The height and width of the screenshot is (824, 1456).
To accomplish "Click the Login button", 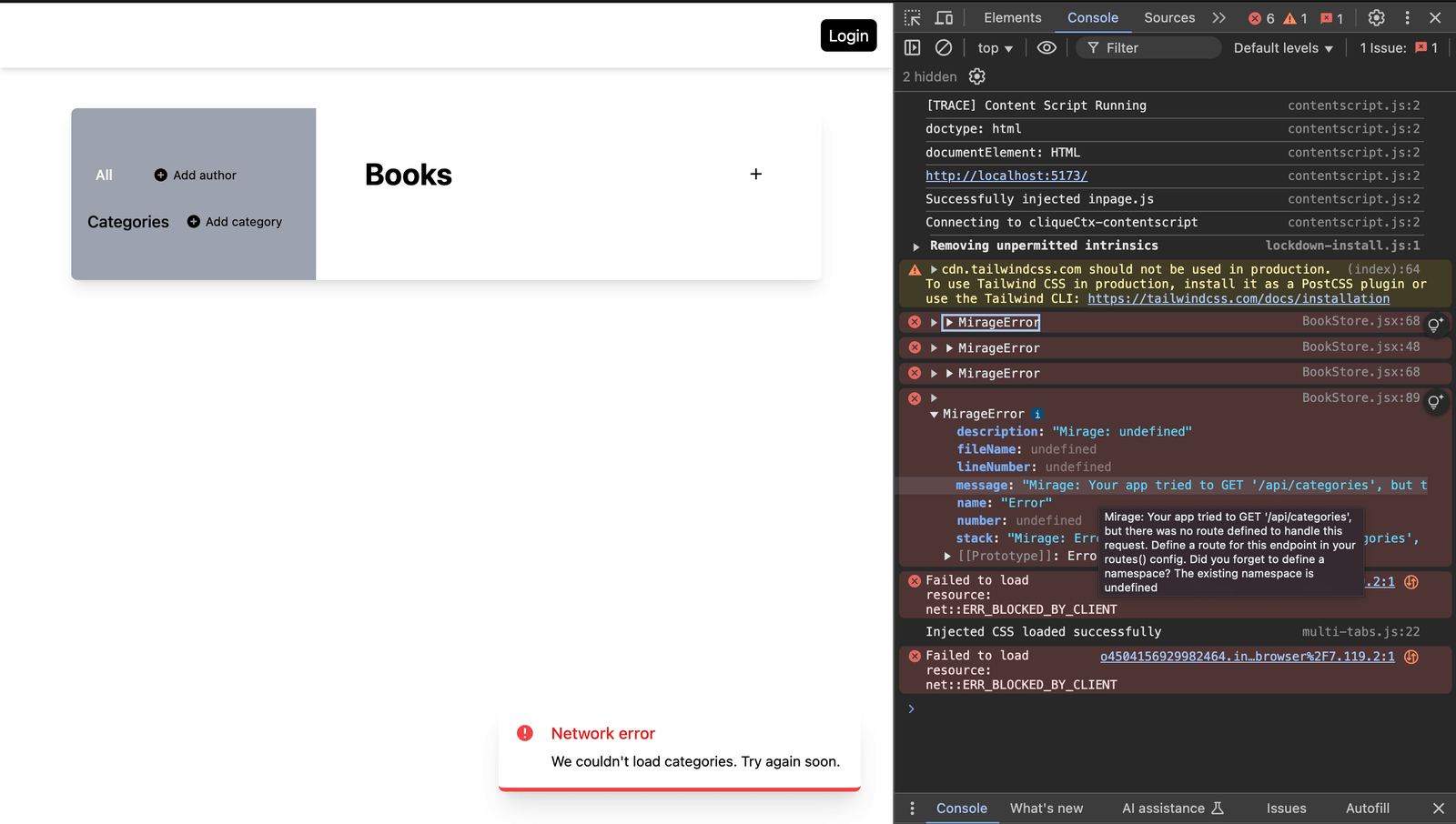I will coord(848,35).
